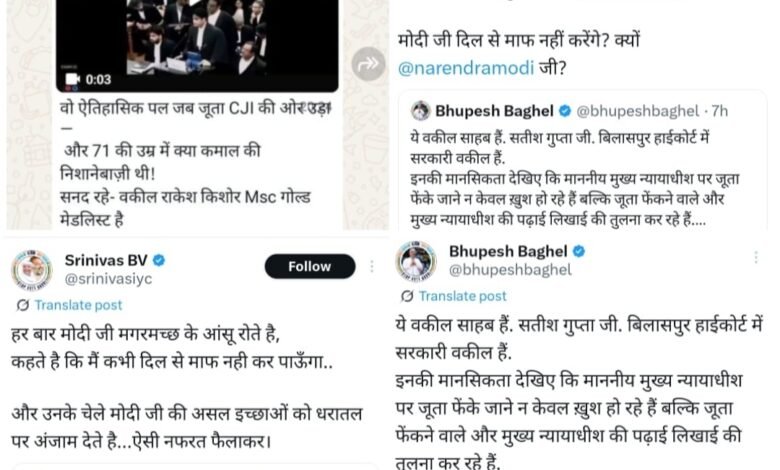Open three-dot menu on Srinivas BV post
This screenshot has width=780, height=470.
coord(372,267)
